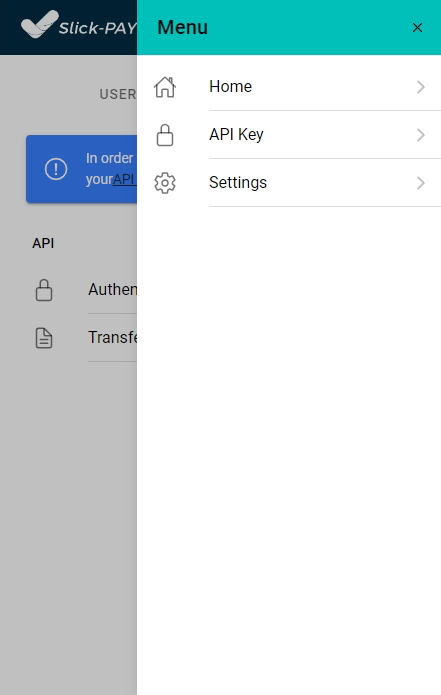Click the chevron arrow next to Settings
The height and width of the screenshot is (695, 441).
421,183
